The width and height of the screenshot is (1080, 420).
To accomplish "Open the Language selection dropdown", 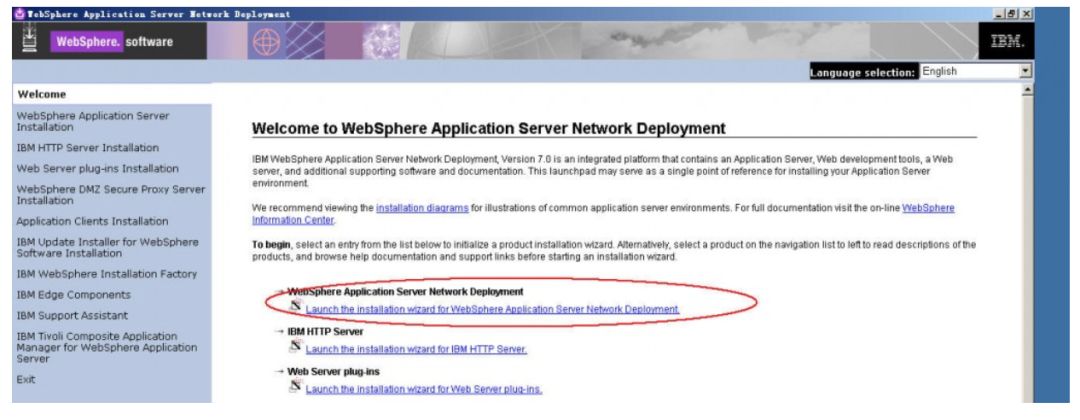I will [976, 72].
